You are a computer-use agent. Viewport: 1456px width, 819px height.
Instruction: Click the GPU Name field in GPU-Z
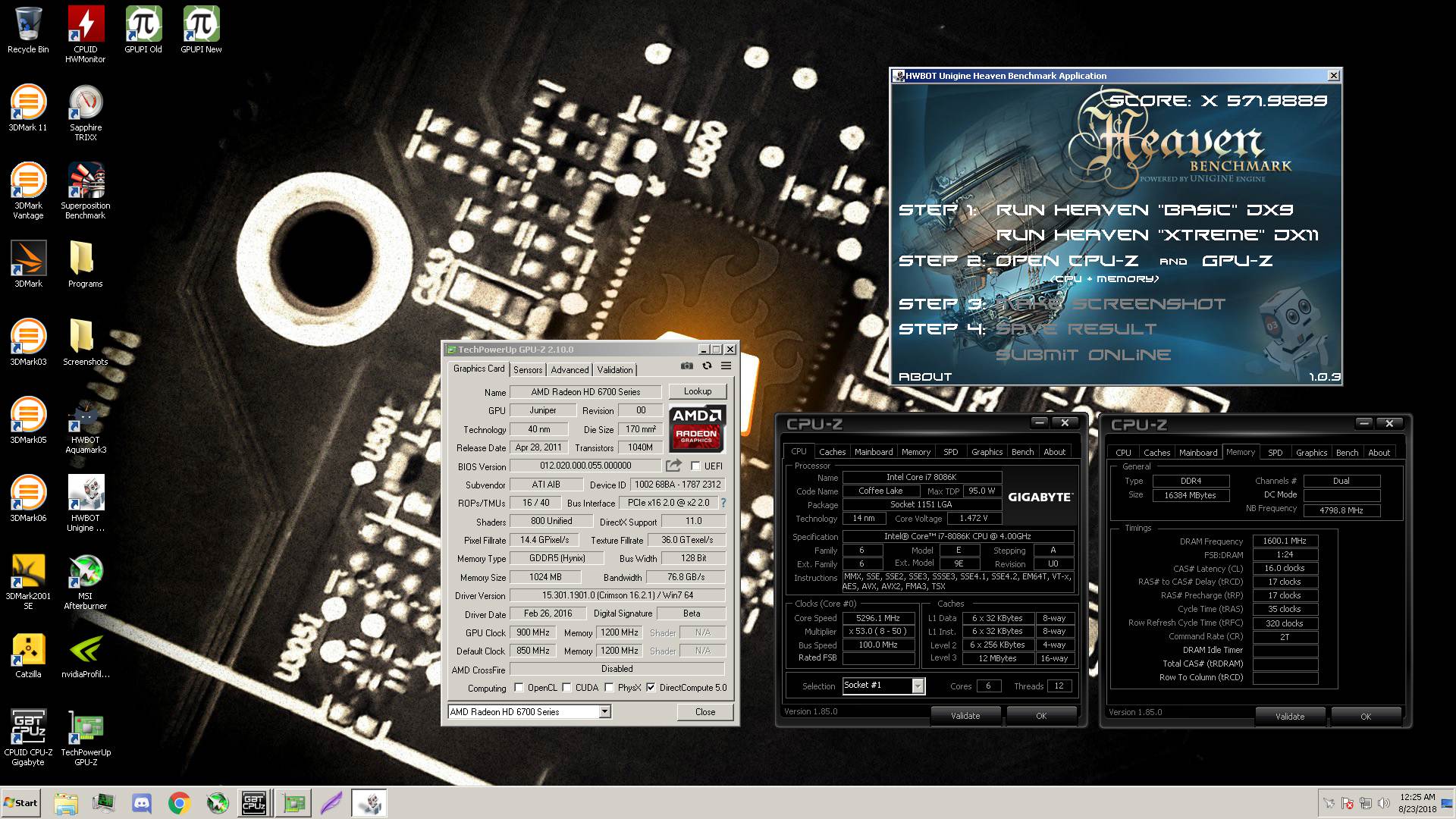(x=585, y=392)
